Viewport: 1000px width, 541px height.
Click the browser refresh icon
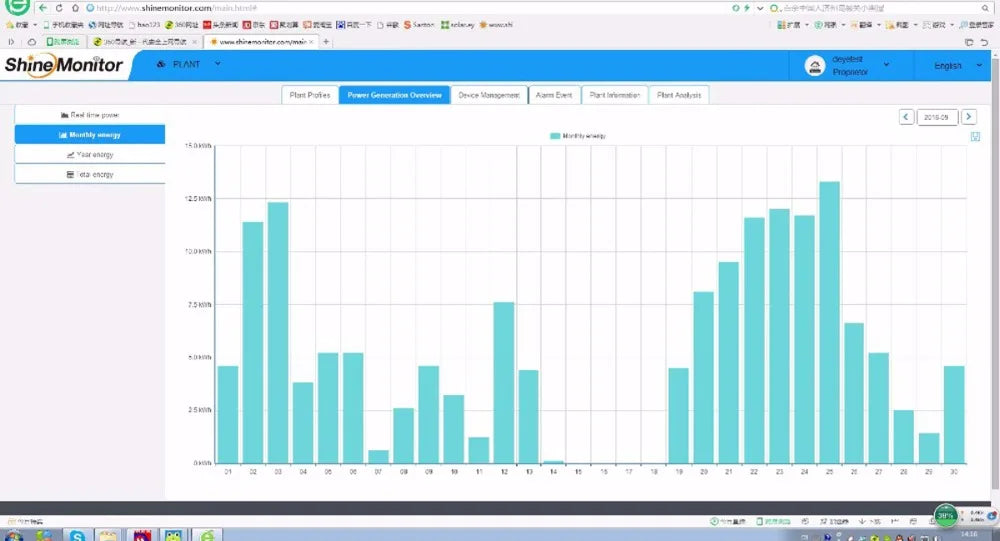point(59,8)
